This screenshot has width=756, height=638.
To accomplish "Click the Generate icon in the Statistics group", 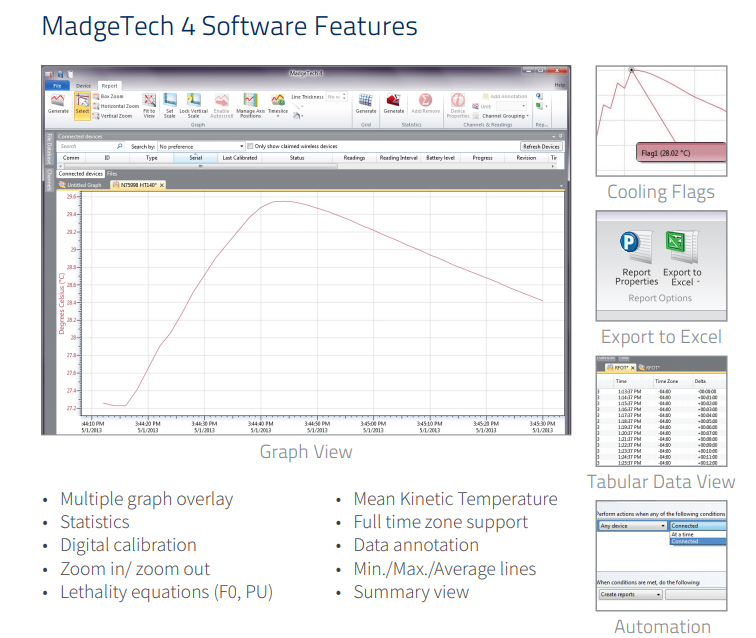I will (393, 100).
